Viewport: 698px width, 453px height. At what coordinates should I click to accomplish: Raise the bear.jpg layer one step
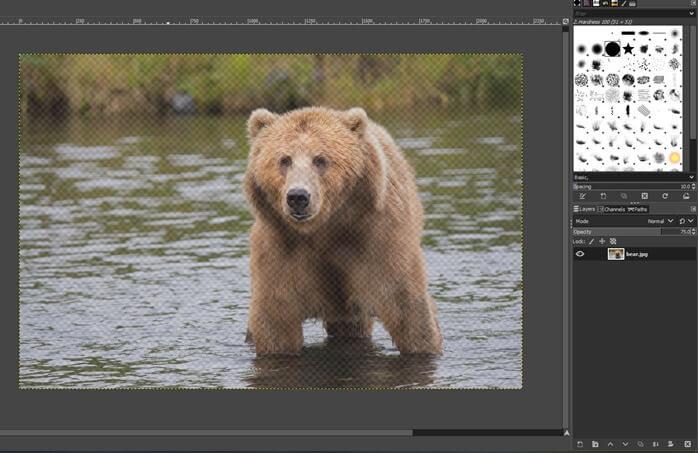610,444
